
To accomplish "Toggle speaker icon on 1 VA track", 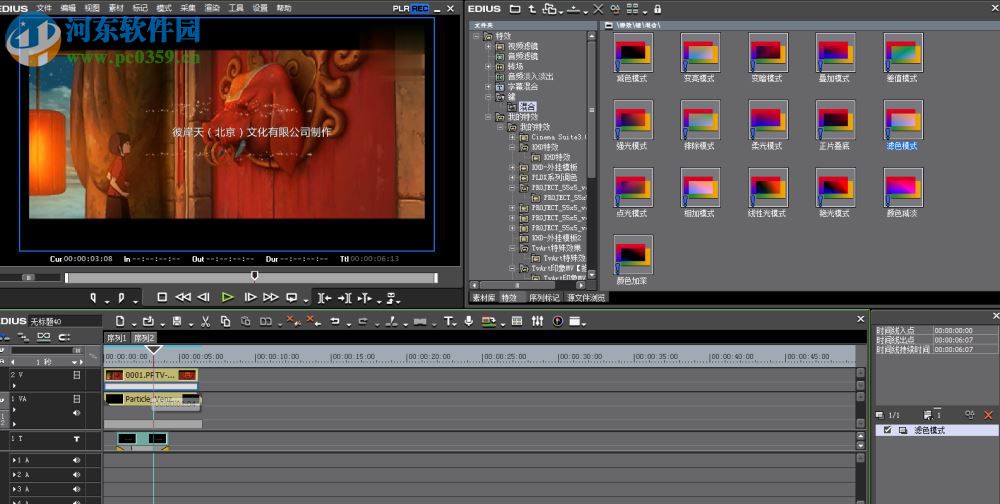I will coord(76,412).
